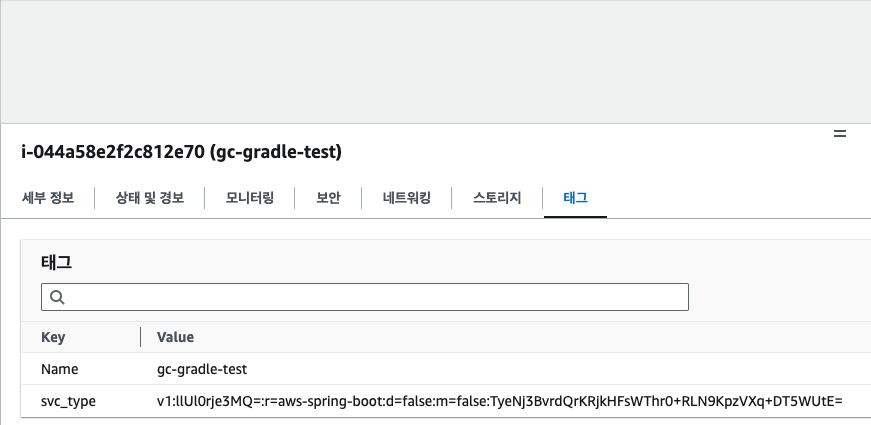871x425 pixels.
Task: Show the 스토리지 tab
Action: (x=497, y=198)
